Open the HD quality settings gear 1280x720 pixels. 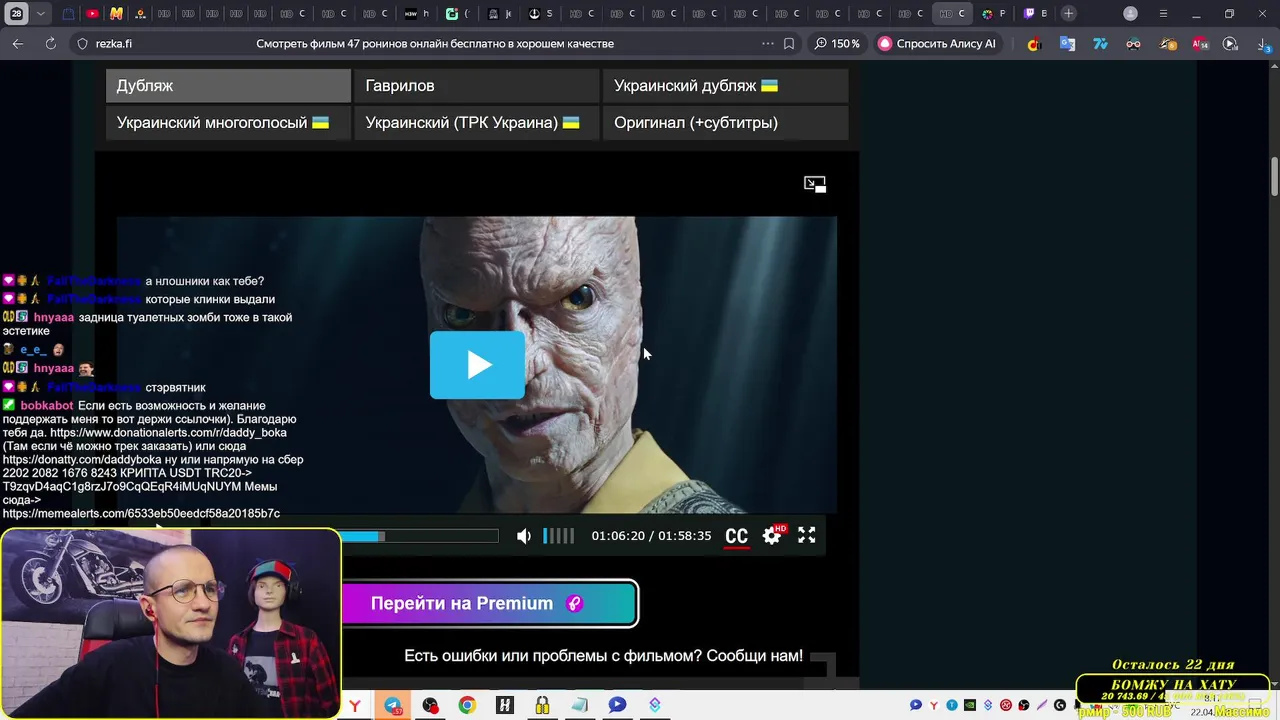tap(772, 535)
